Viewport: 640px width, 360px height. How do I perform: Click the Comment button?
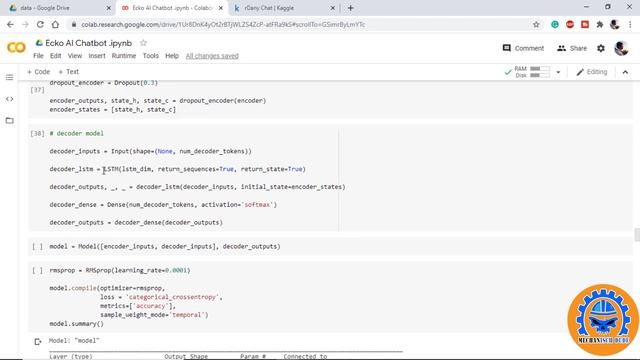coord(523,48)
